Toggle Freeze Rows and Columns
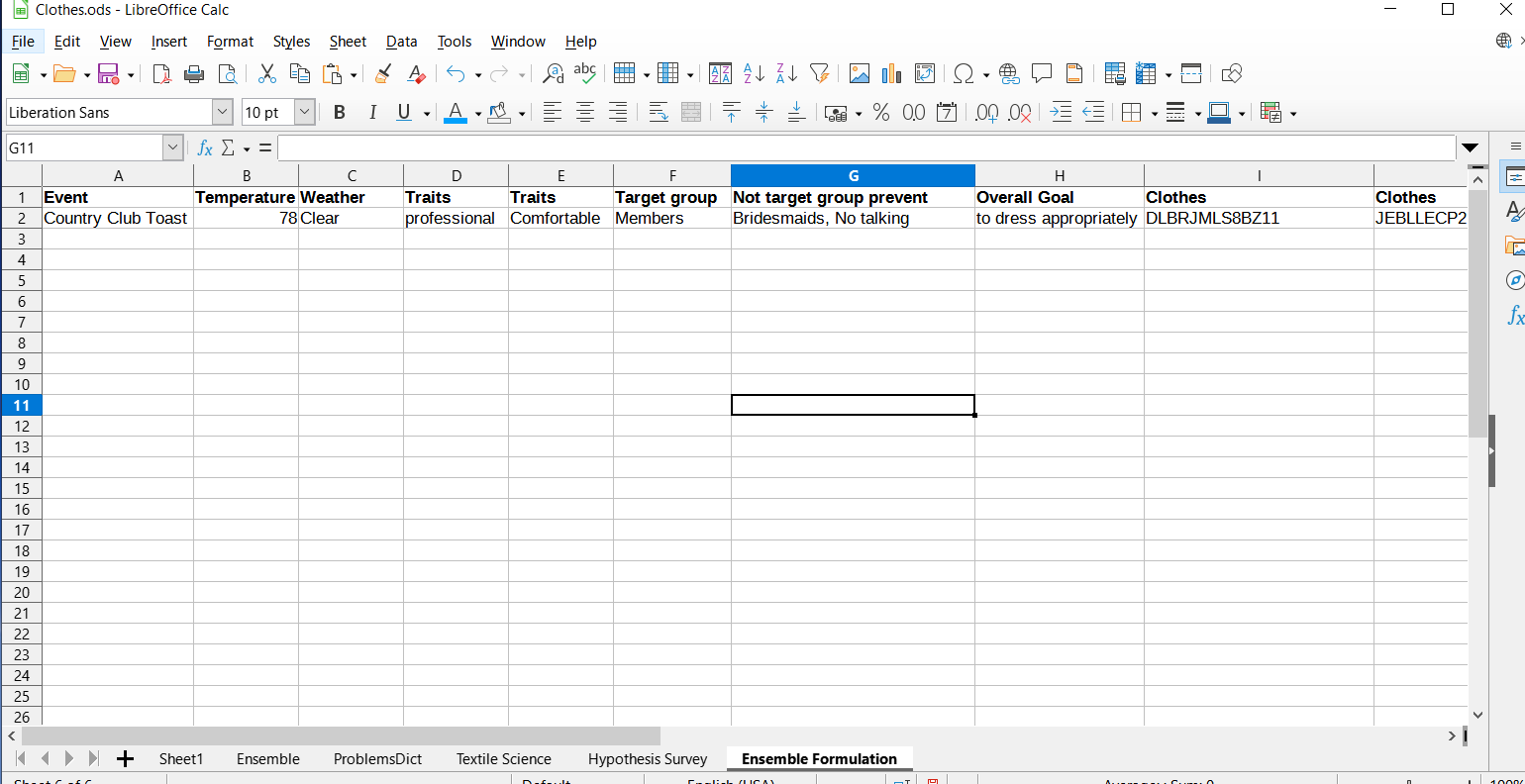Viewport: 1525px width, 784px height. coord(1147,74)
